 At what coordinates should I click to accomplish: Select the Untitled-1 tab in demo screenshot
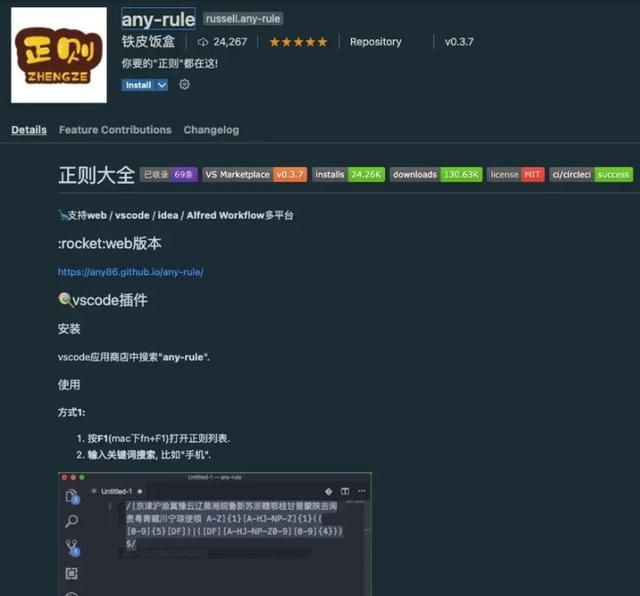[x=117, y=491]
